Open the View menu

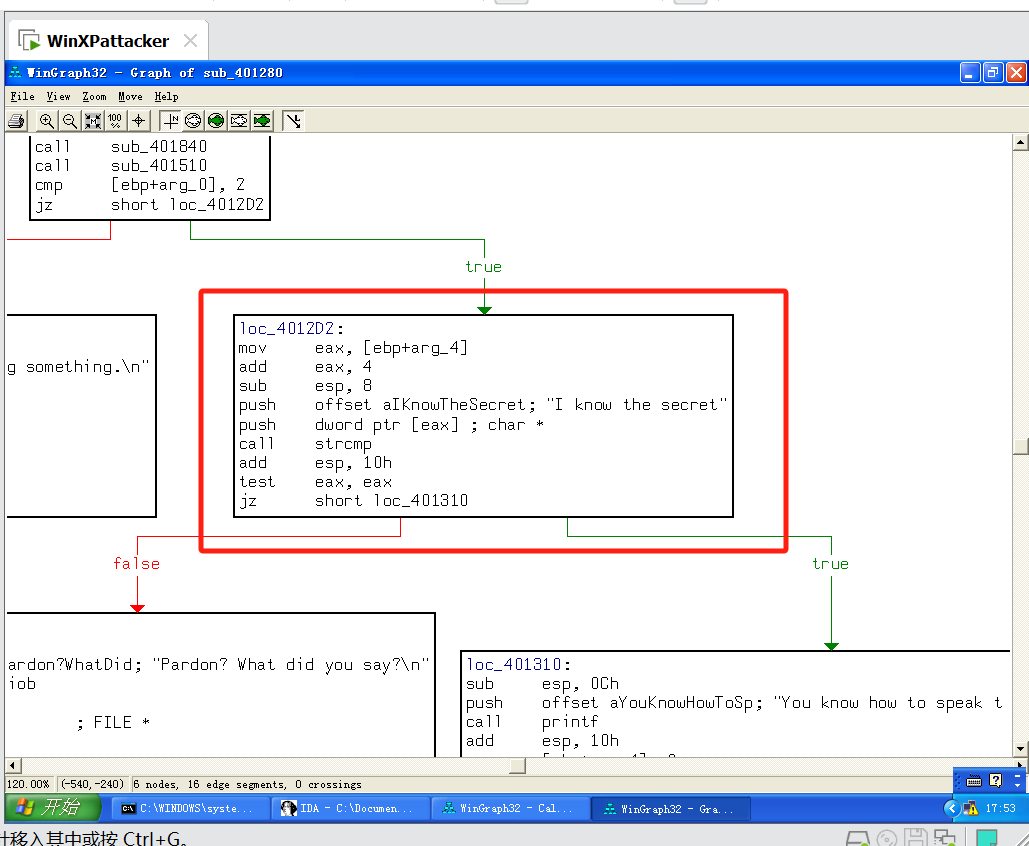coord(58,96)
